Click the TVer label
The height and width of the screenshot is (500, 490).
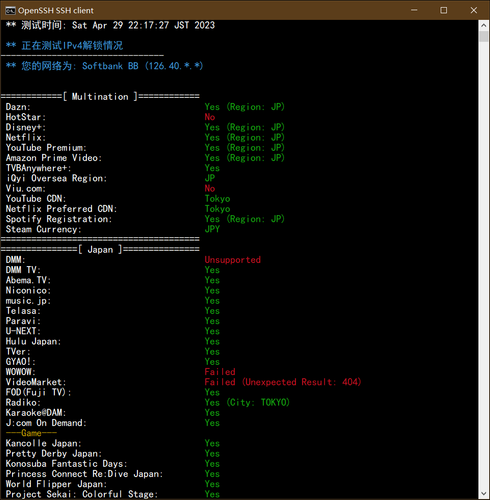[x=18, y=352]
